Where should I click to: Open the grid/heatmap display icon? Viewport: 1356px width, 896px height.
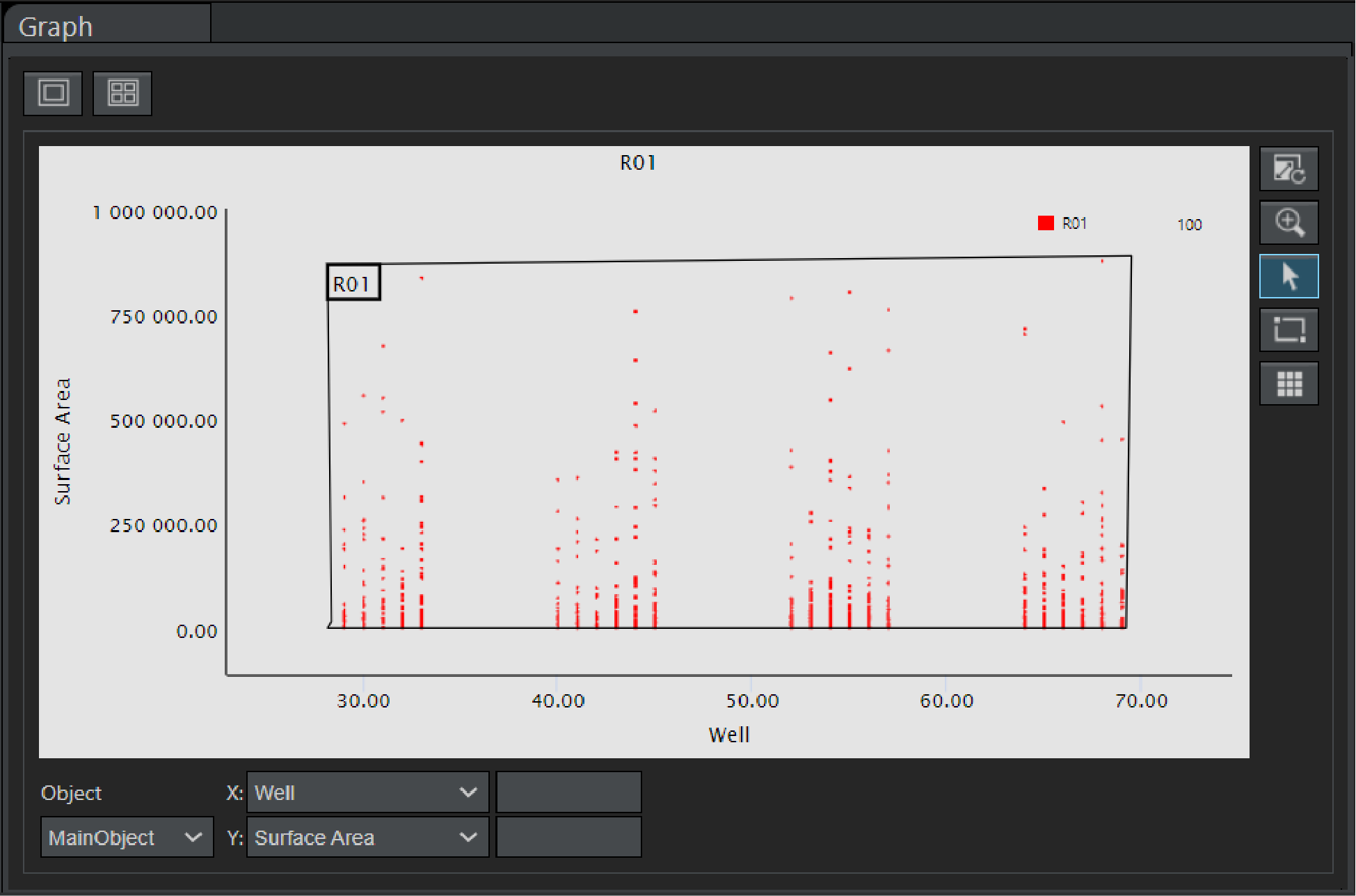click(x=1289, y=383)
